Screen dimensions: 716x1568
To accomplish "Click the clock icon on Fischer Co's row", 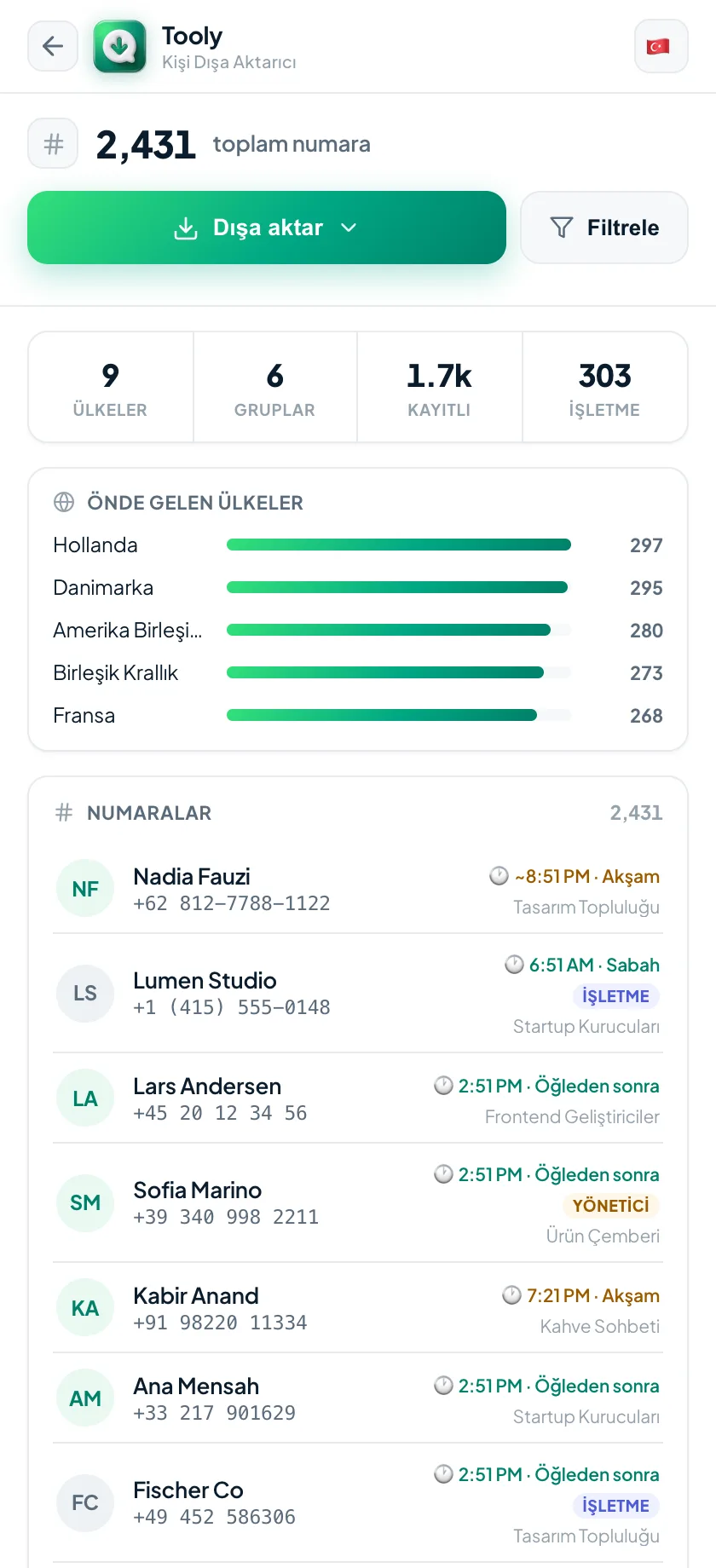I will 443,1473.
